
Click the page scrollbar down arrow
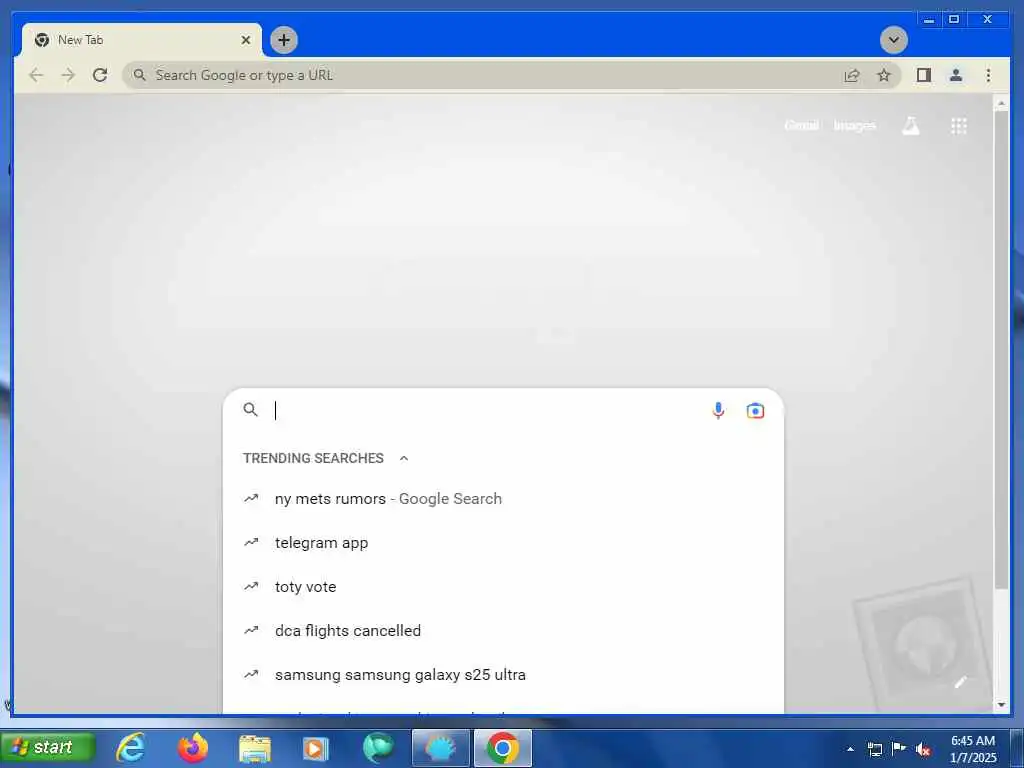point(1001,705)
